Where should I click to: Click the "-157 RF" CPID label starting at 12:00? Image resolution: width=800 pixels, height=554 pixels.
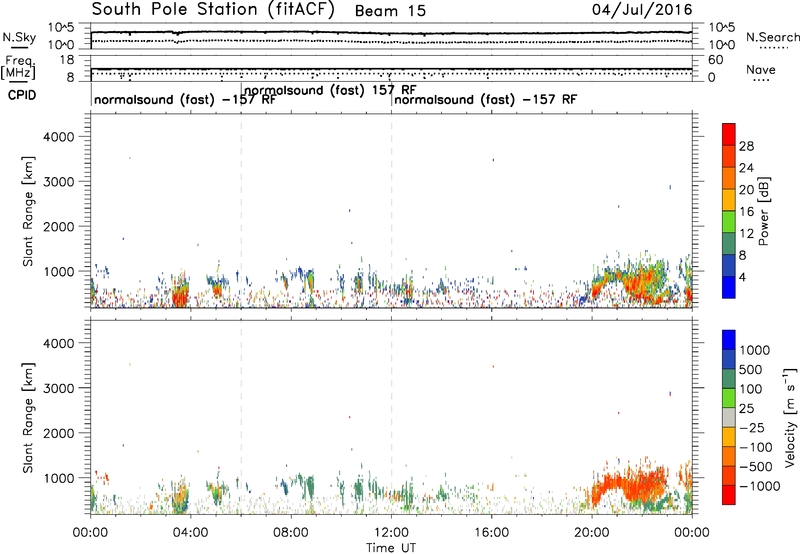(550, 99)
